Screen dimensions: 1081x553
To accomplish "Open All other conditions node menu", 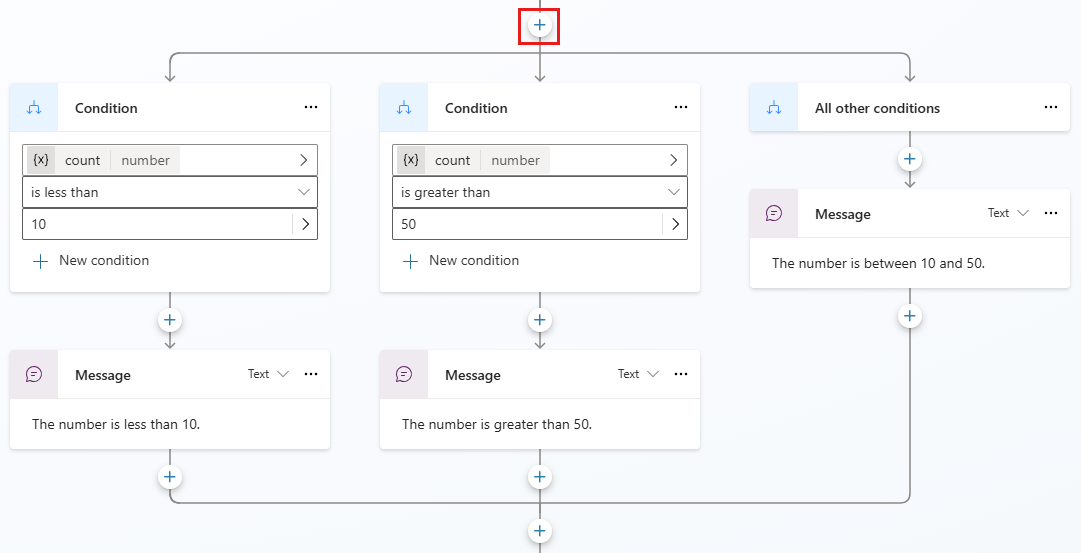I will [1051, 108].
